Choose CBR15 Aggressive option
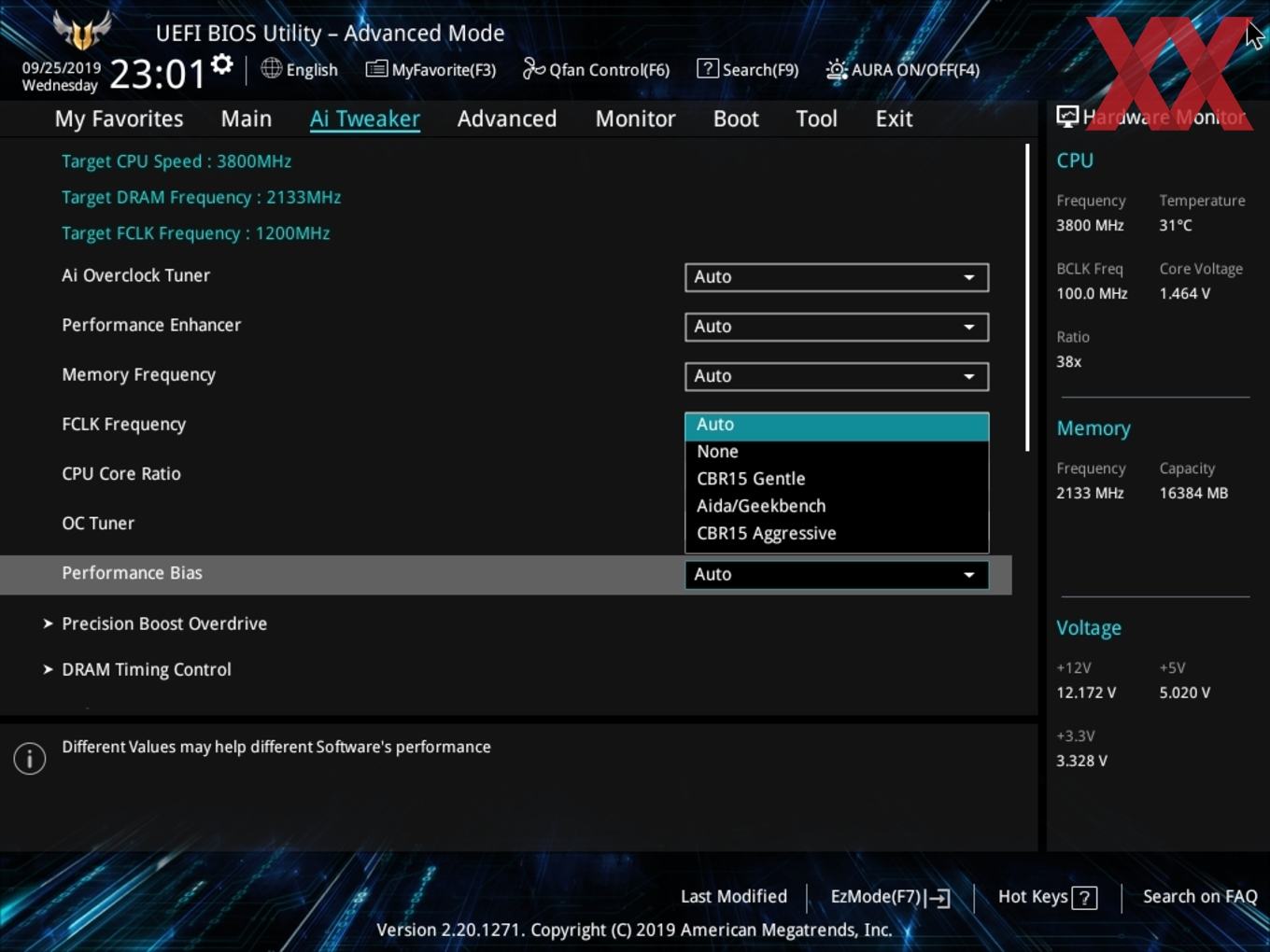The image size is (1270, 952). click(837, 533)
